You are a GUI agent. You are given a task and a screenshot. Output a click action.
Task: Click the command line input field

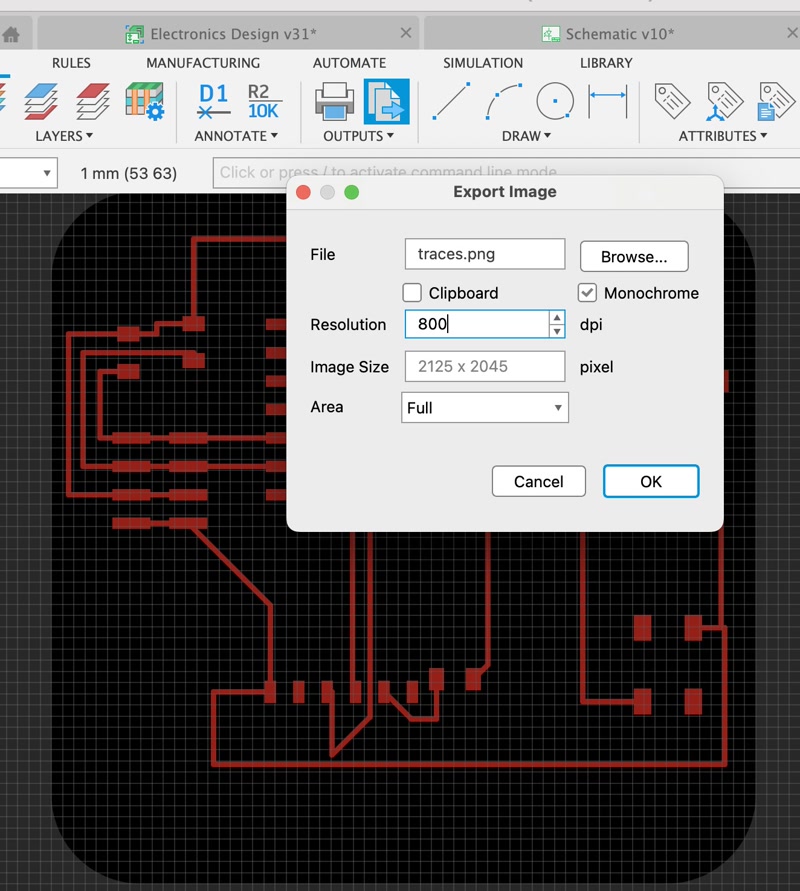(506, 172)
